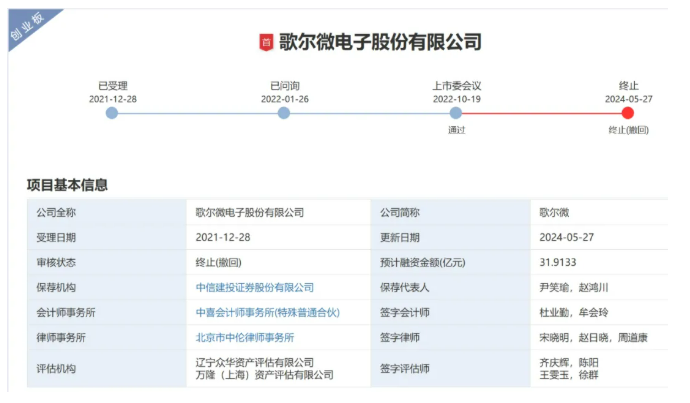Click the 签字会计师 label cell
Image resolution: width=690 pixels, height=403 pixels.
pyautogui.click(x=451, y=313)
